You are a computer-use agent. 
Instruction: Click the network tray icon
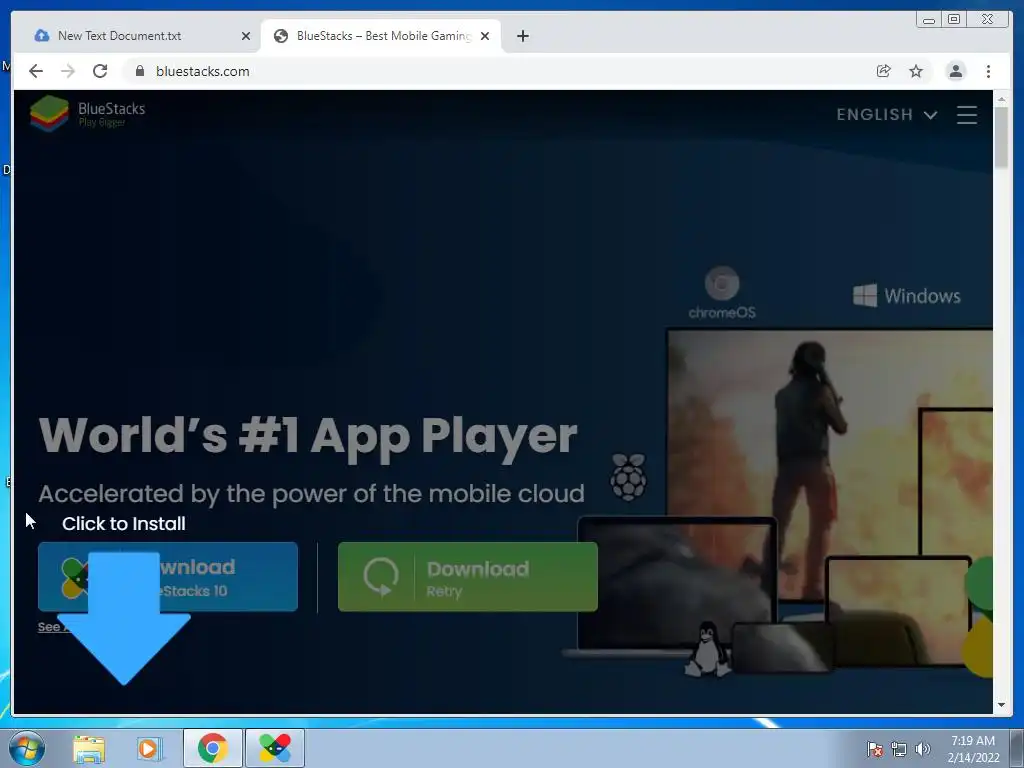pos(899,749)
